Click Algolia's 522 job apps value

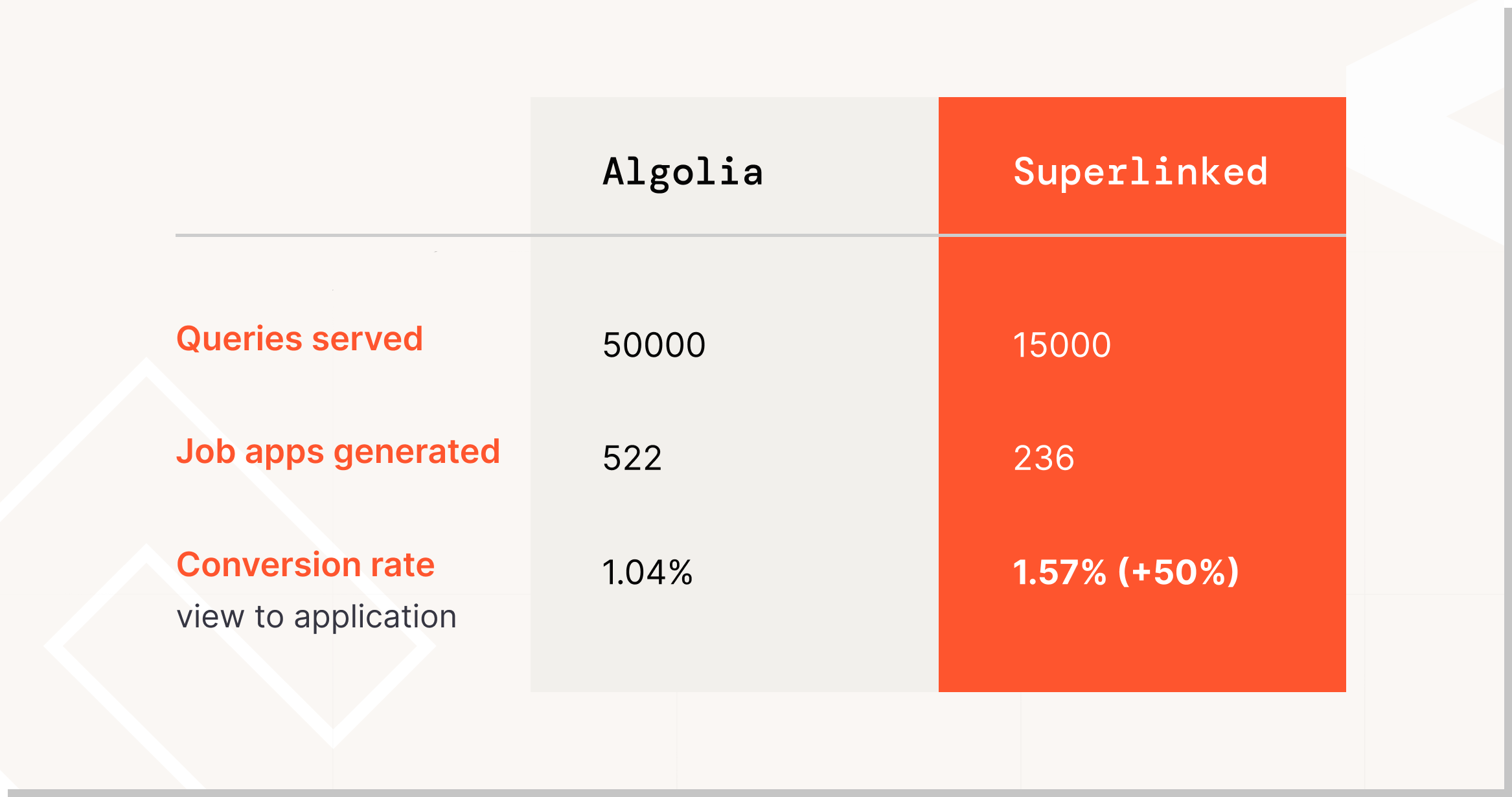tap(632, 458)
